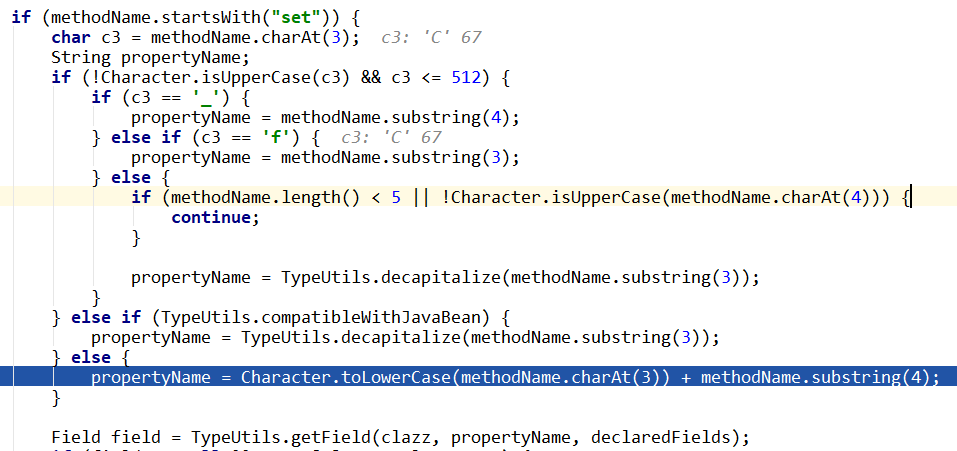957x451 pixels.
Task: Click the continue keyword
Action: (x=214, y=217)
